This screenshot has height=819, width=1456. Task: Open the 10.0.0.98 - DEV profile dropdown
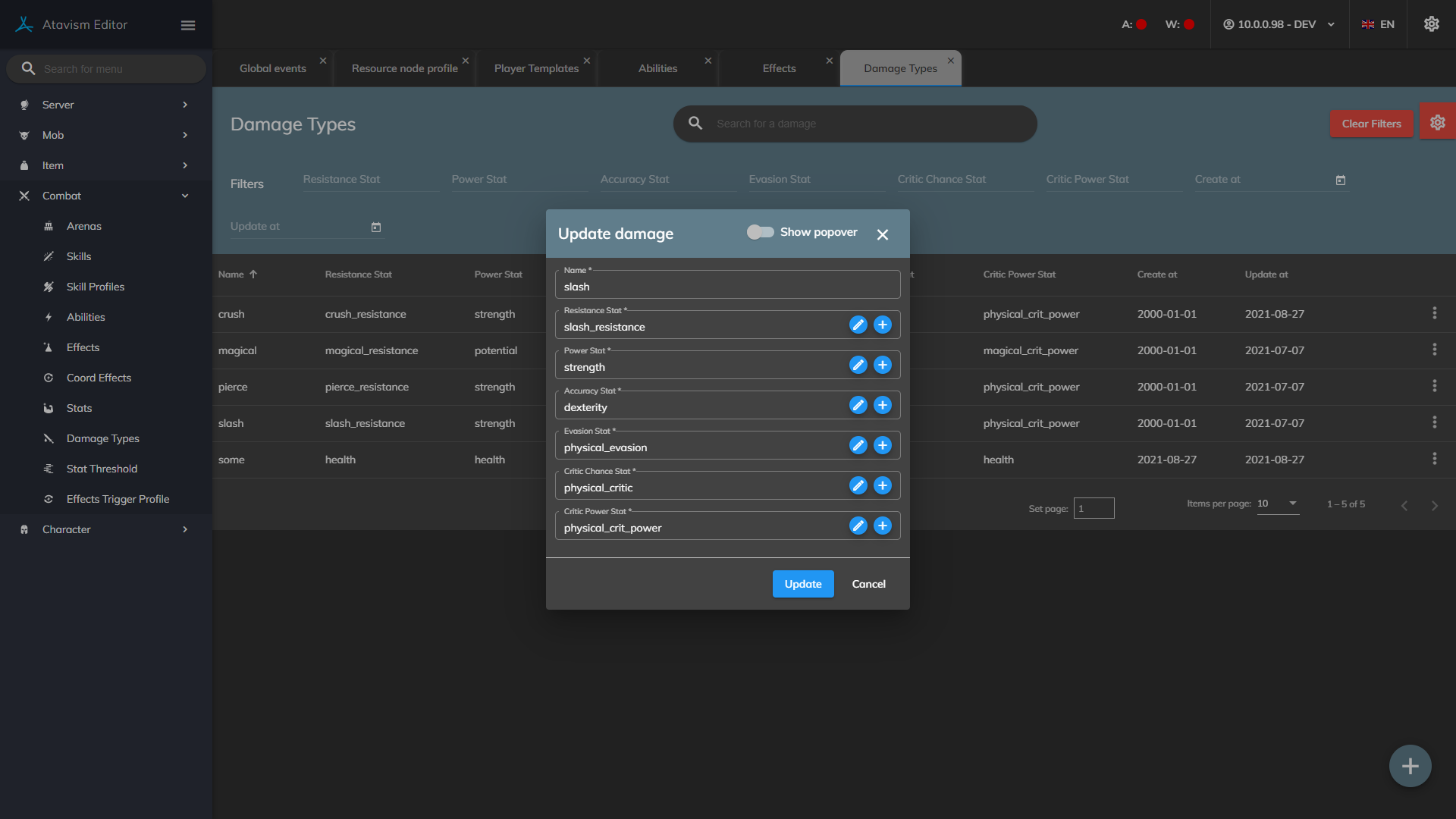click(x=1279, y=24)
